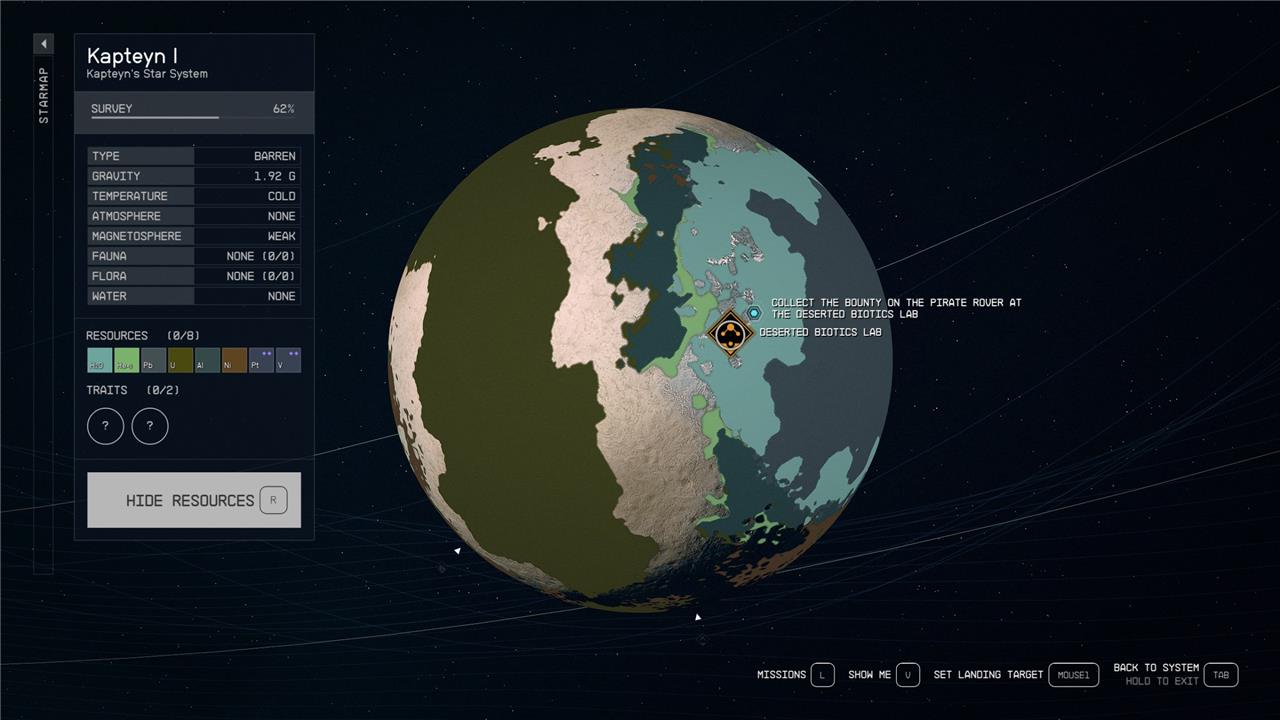Select the V vanadium resource tile
The width and height of the screenshot is (1280, 720).
pyautogui.click(x=288, y=360)
